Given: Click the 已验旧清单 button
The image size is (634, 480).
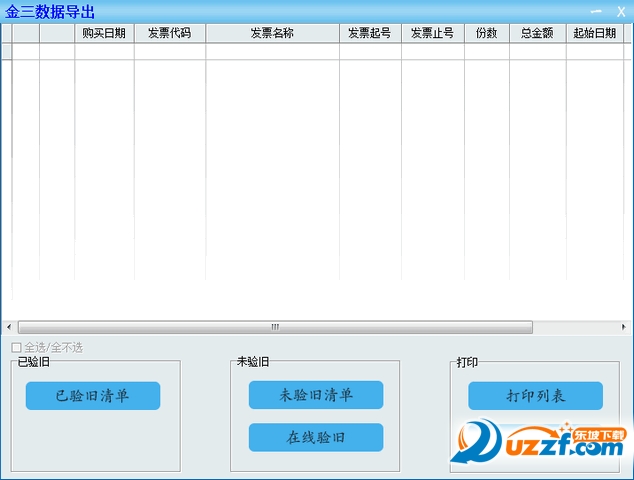Looking at the screenshot, I should pyautogui.click(x=93, y=395).
